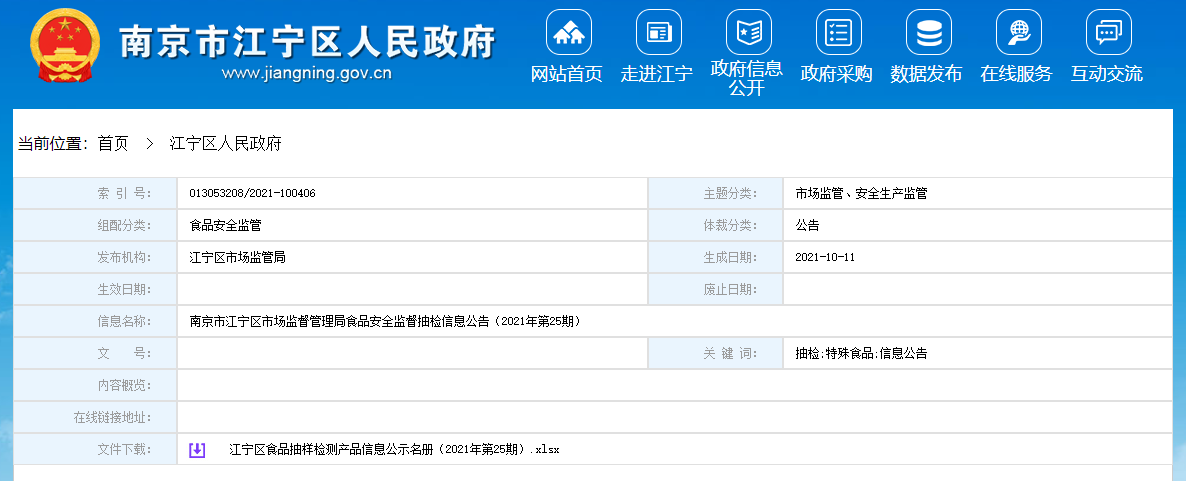The image size is (1186, 481).
Task: Select 市场监管、安全生产监管 subject value
Action: pyautogui.click(x=862, y=194)
